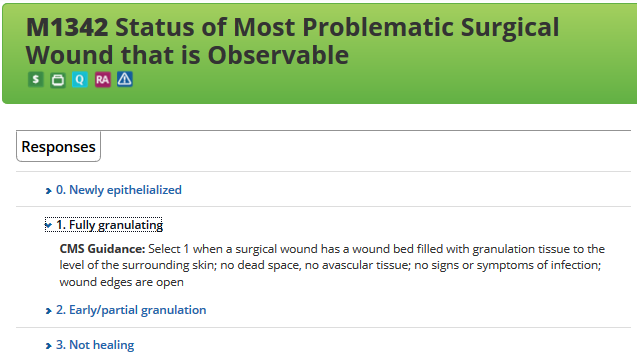Expand arrow beside Not healing
Image resolution: width=637 pixels, height=364 pixels.
coord(48,346)
